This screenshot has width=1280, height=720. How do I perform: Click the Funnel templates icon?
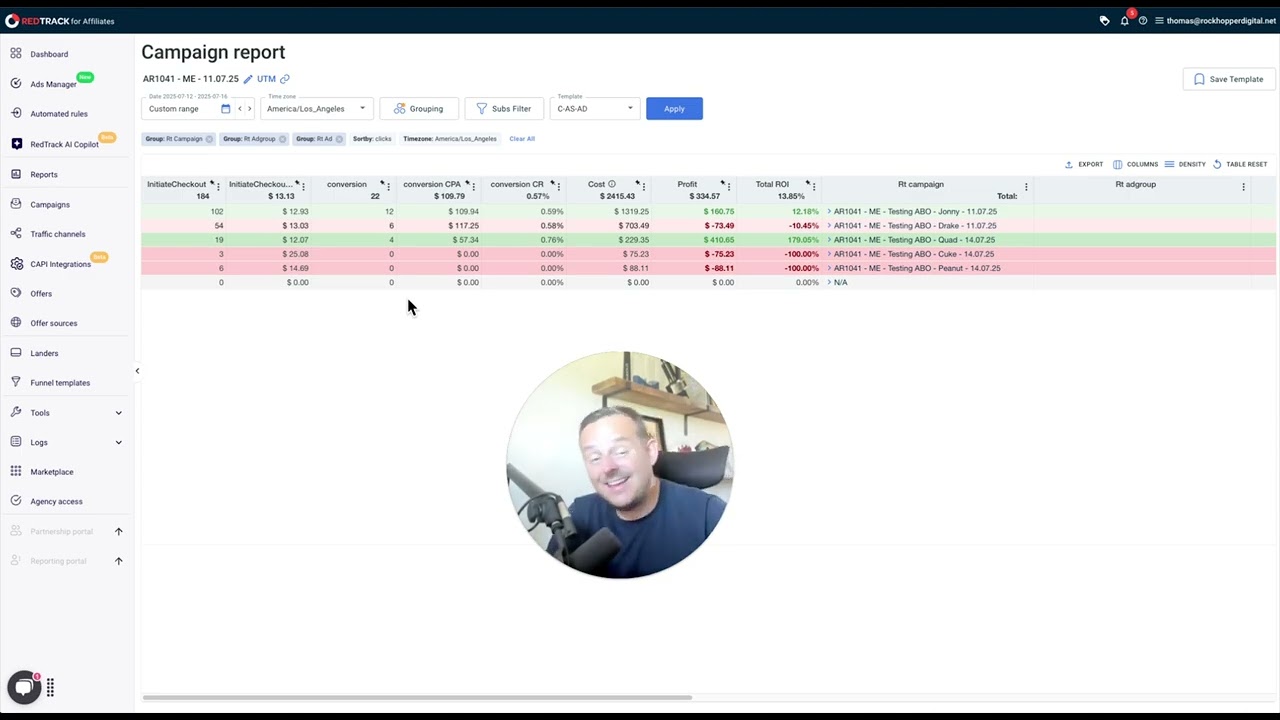(x=16, y=382)
